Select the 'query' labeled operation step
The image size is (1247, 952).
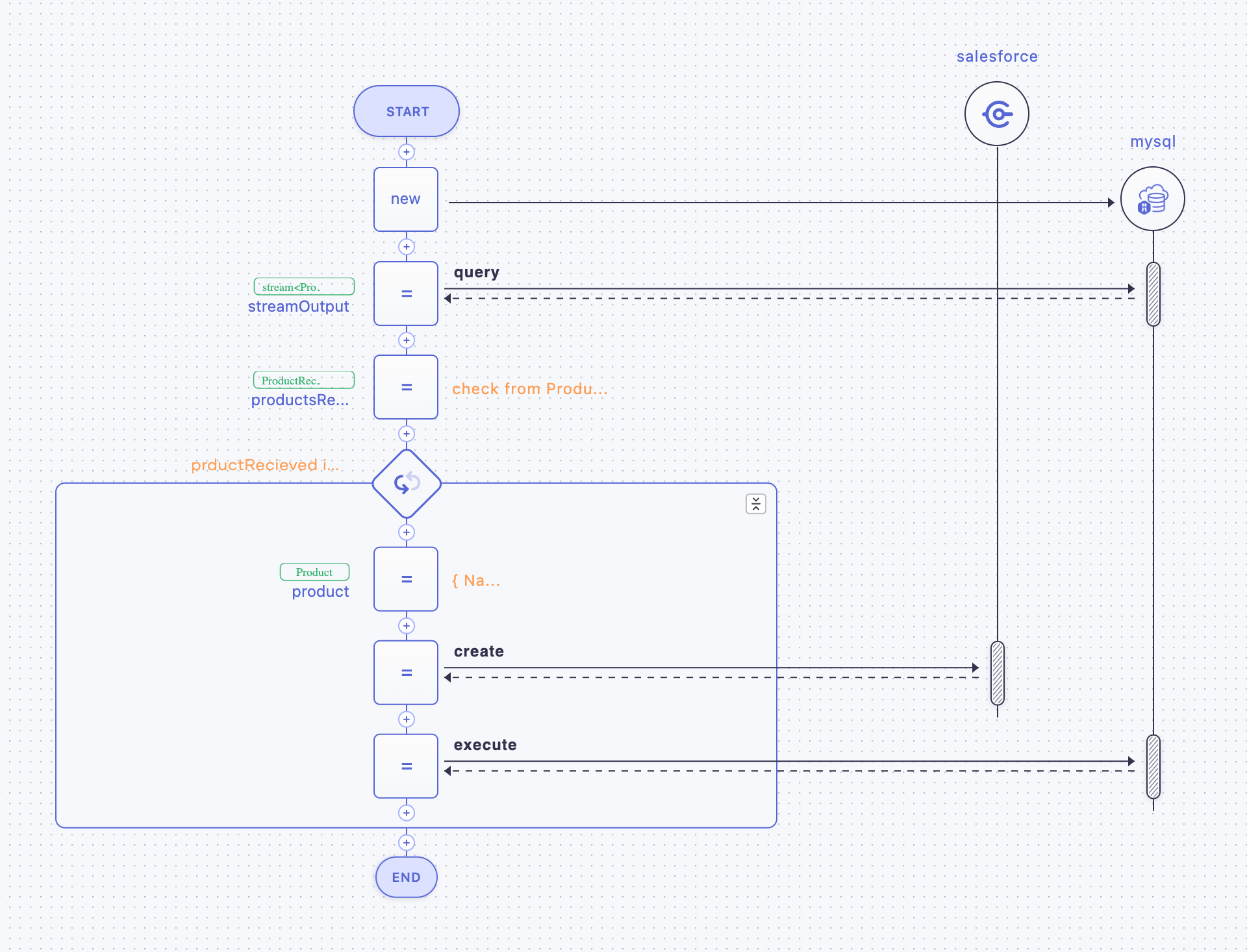pyautogui.click(x=405, y=292)
